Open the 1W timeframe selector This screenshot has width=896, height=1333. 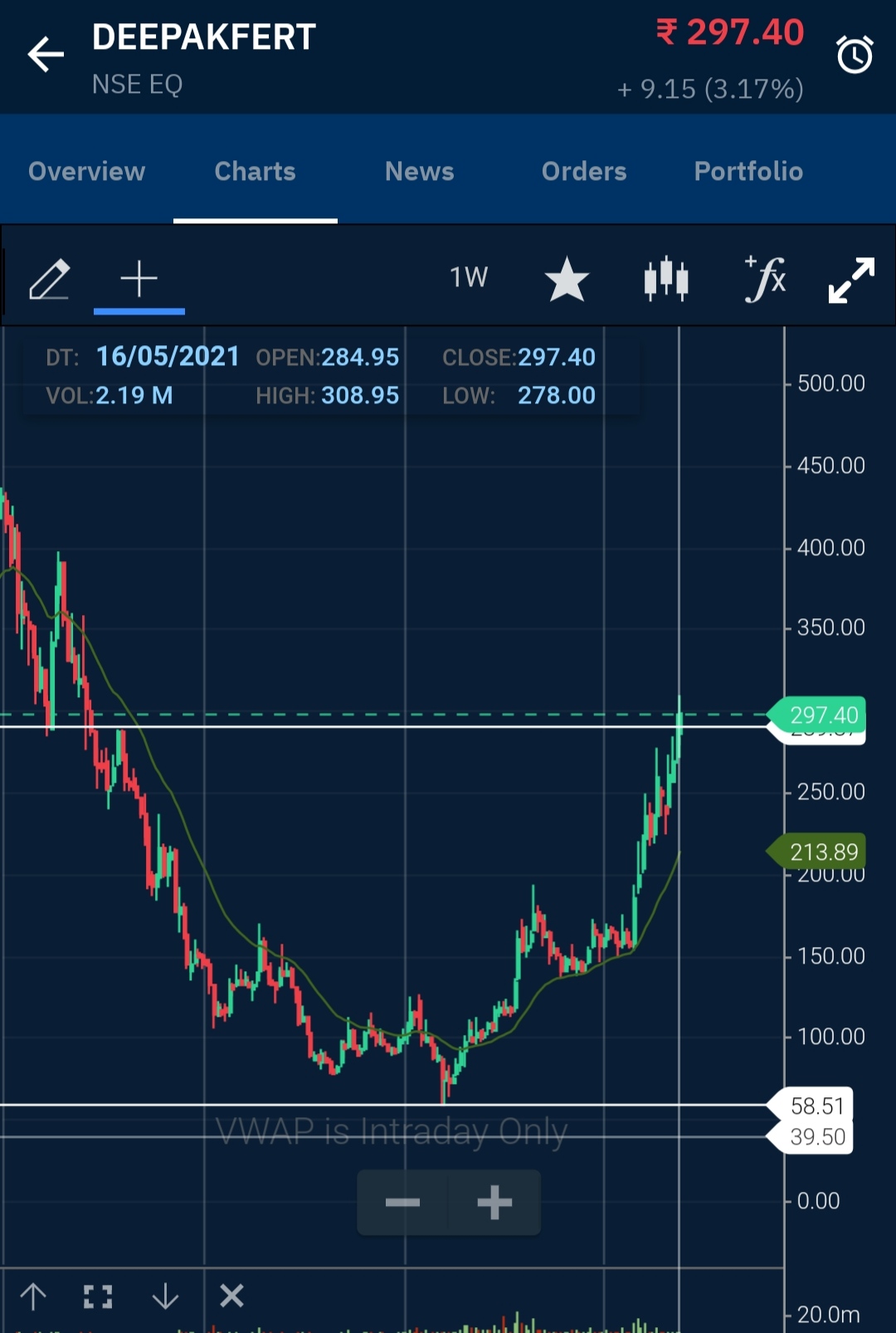click(x=469, y=277)
